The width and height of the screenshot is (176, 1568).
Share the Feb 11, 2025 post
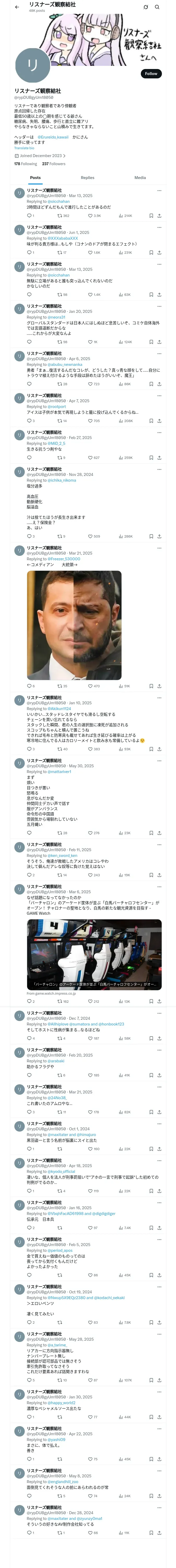(x=159, y=875)
